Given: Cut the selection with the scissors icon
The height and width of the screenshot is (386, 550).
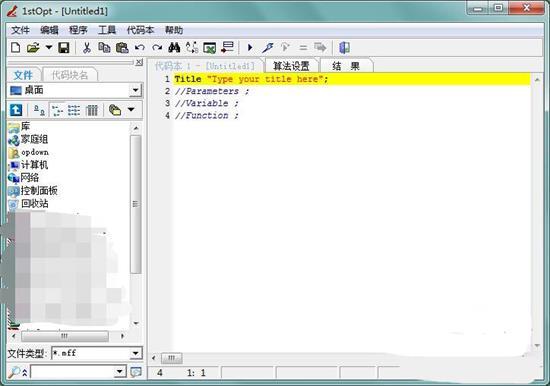Looking at the screenshot, I should [87, 47].
